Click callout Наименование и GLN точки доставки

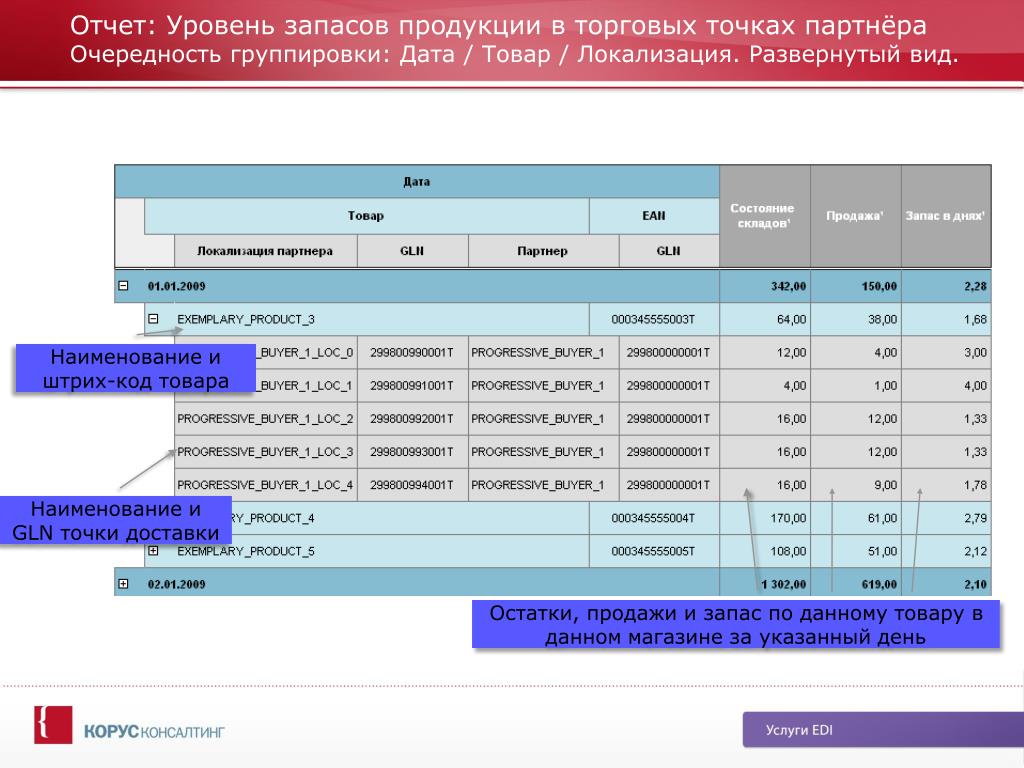(x=116, y=520)
